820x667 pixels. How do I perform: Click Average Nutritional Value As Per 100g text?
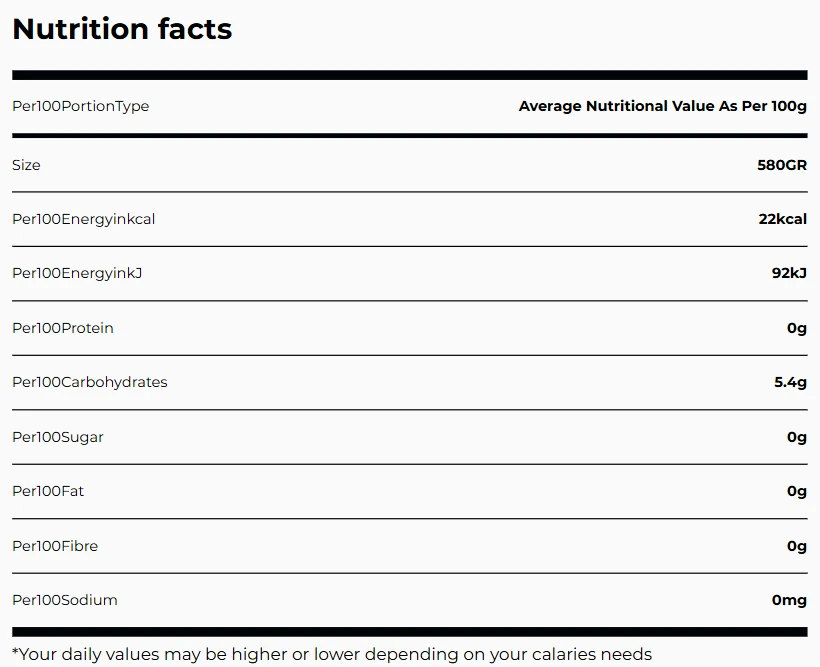point(663,106)
